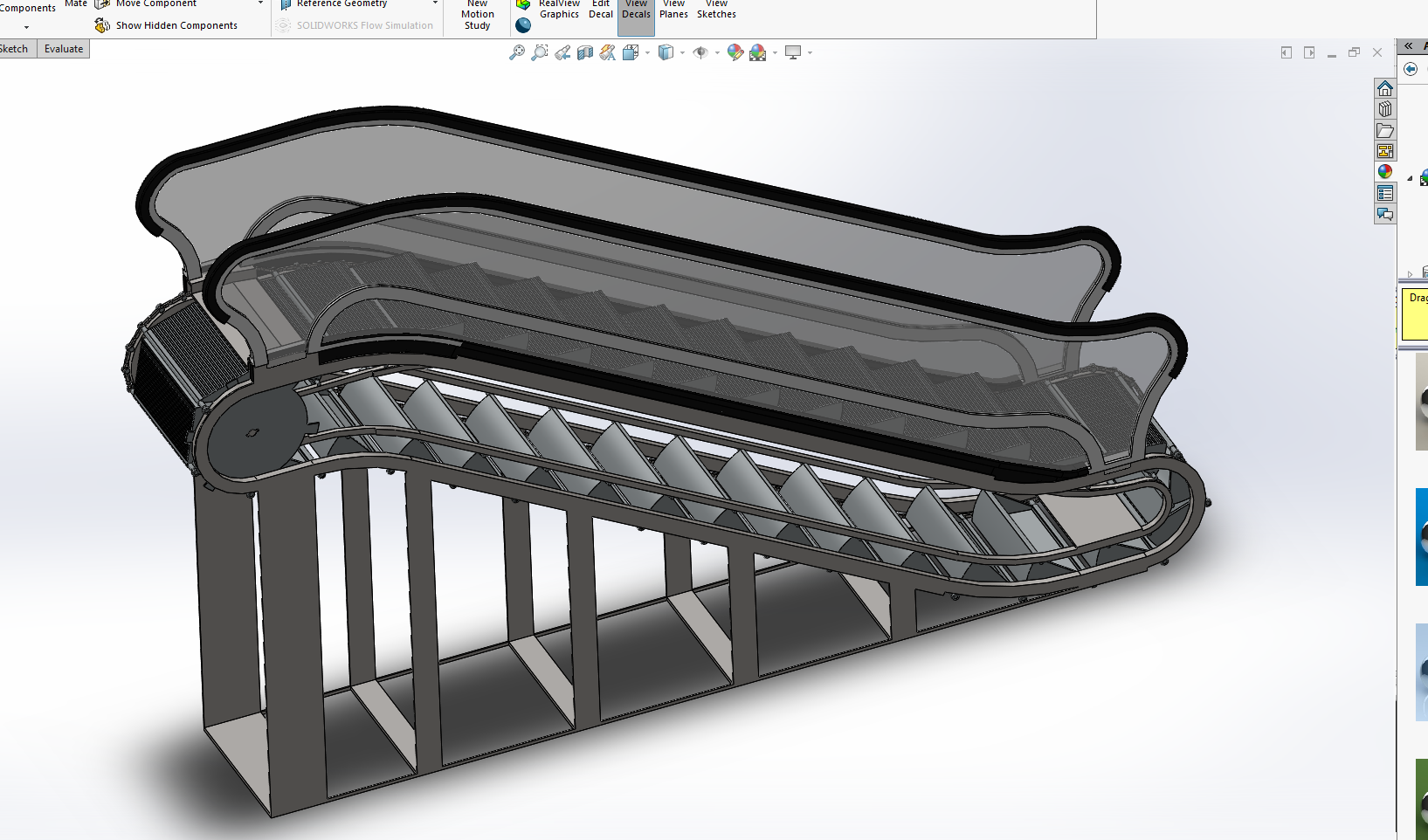Toggle the Section View tool
1428x840 pixels.
(585, 52)
